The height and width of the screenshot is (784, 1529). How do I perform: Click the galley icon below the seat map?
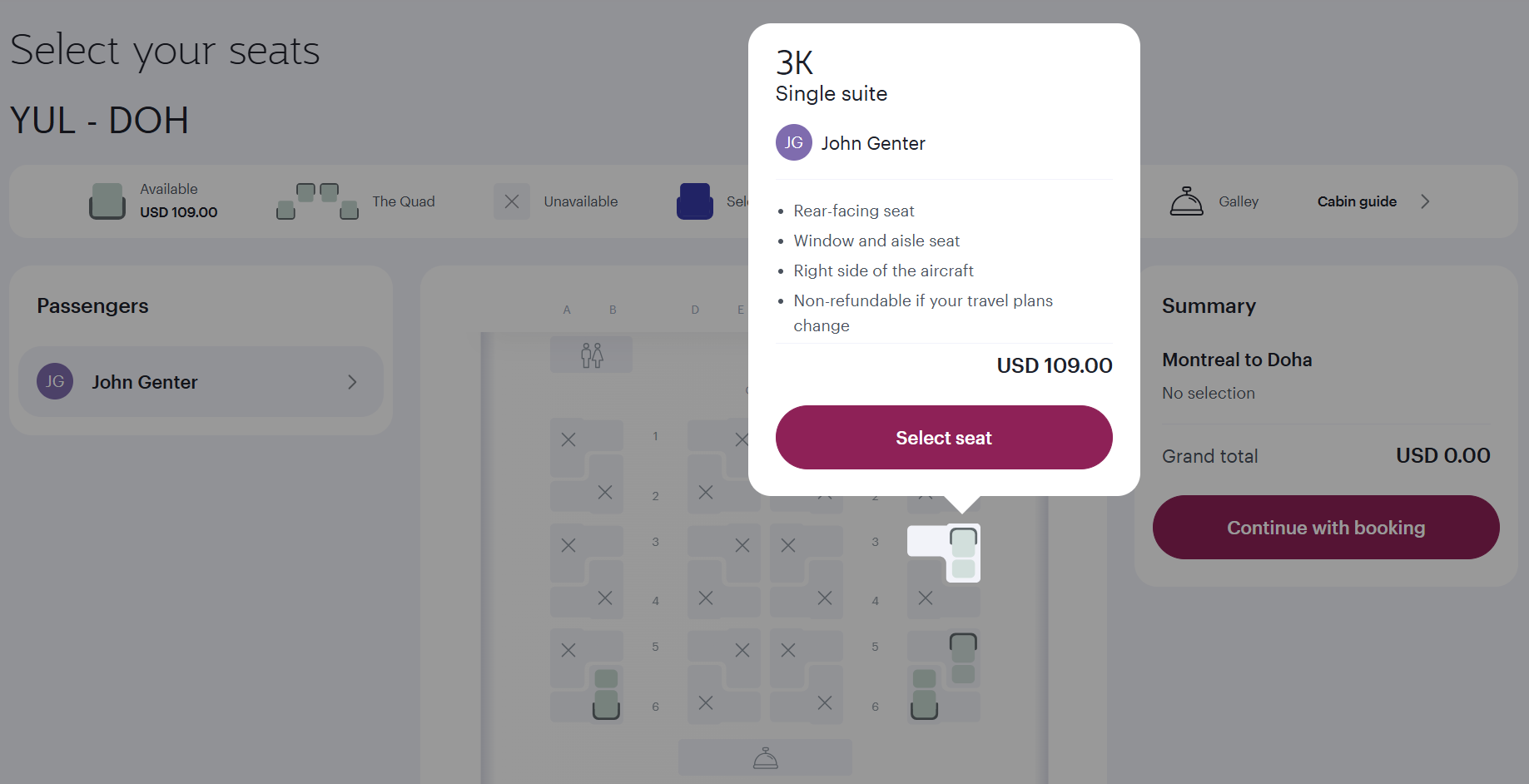pyautogui.click(x=765, y=757)
